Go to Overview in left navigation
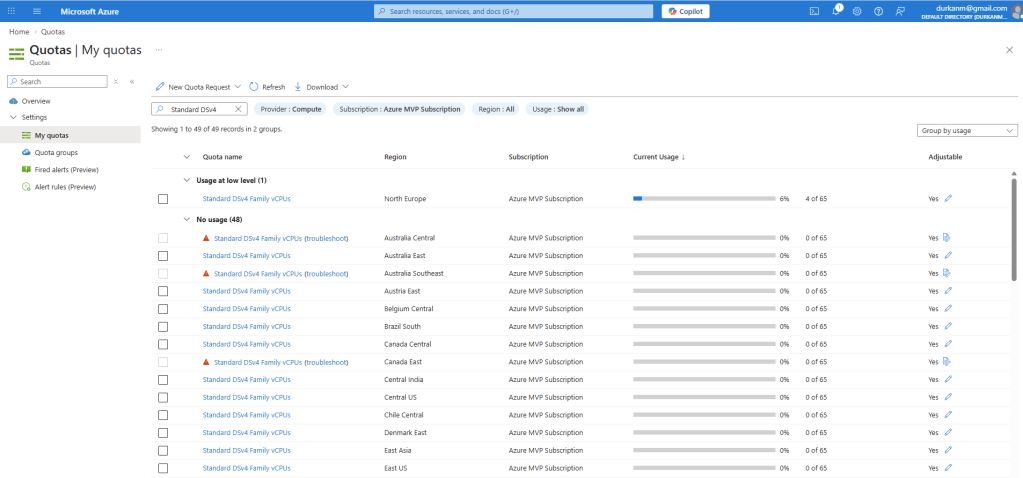1023x478 pixels. click(36, 101)
